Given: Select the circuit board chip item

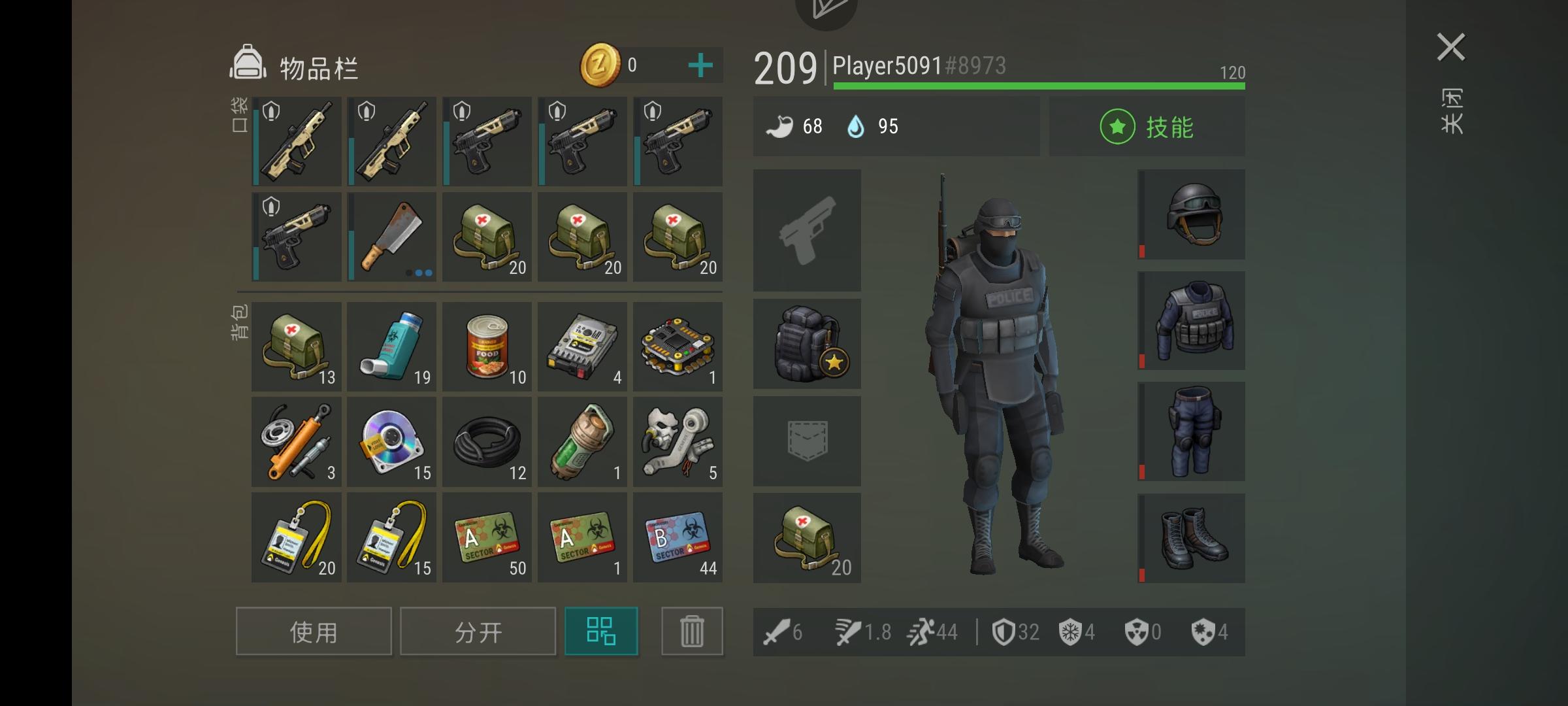Looking at the screenshot, I should (x=678, y=346).
